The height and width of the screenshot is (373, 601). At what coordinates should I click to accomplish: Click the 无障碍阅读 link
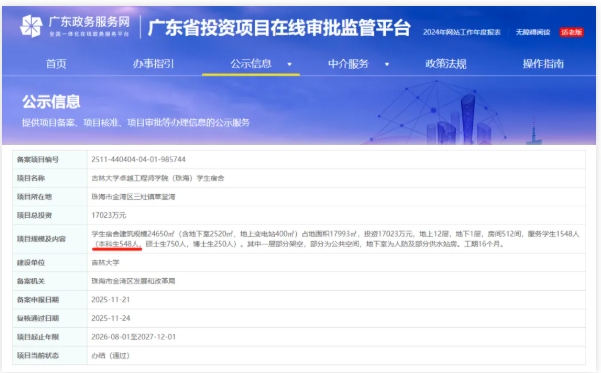click(533, 32)
